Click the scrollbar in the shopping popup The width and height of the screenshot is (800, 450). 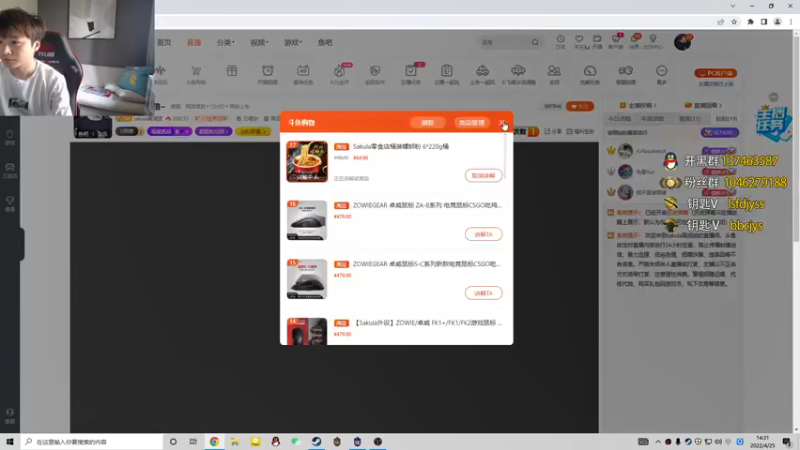pyautogui.click(x=505, y=157)
